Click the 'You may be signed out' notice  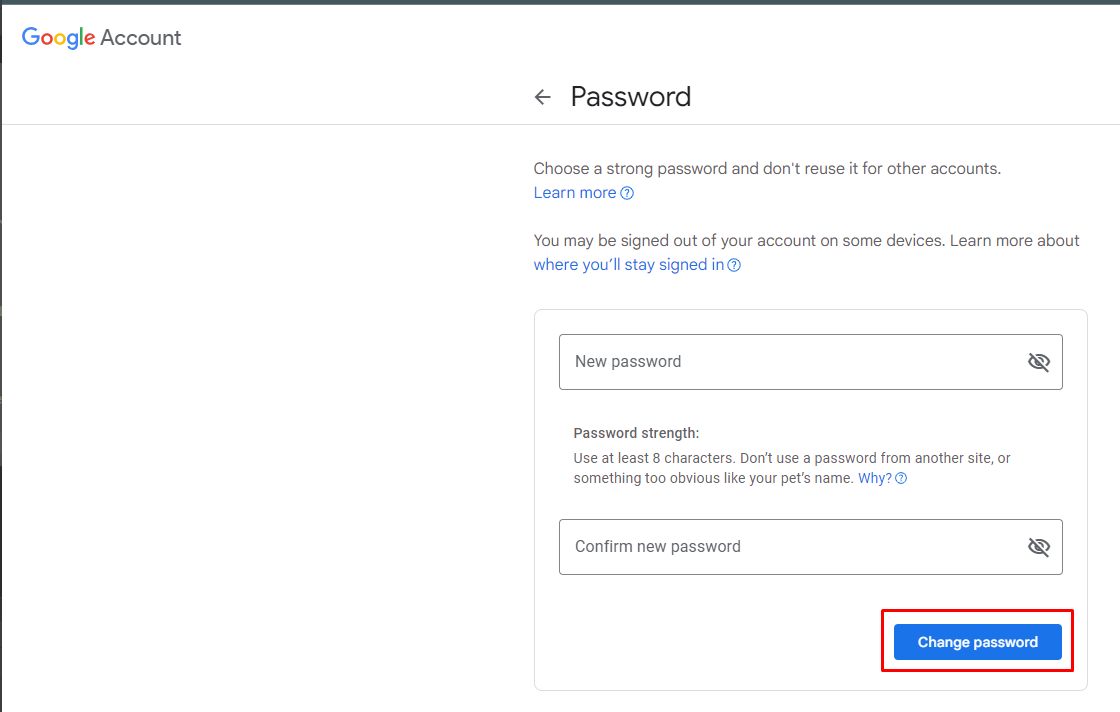pos(740,241)
